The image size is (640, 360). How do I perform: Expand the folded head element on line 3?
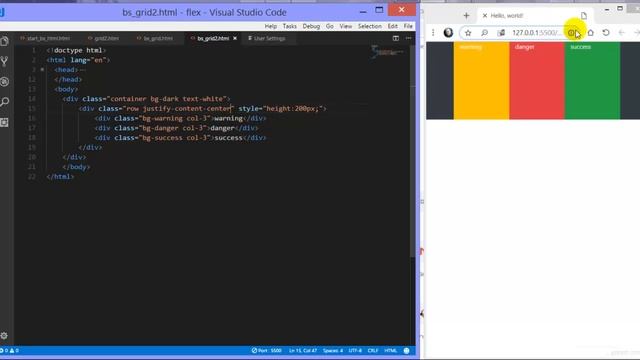(x=42, y=70)
